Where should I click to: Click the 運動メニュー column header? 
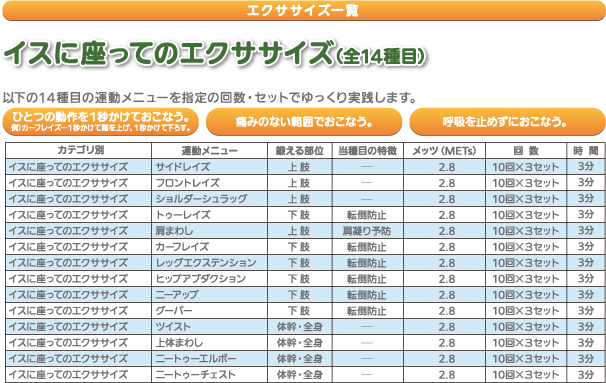tap(209, 150)
